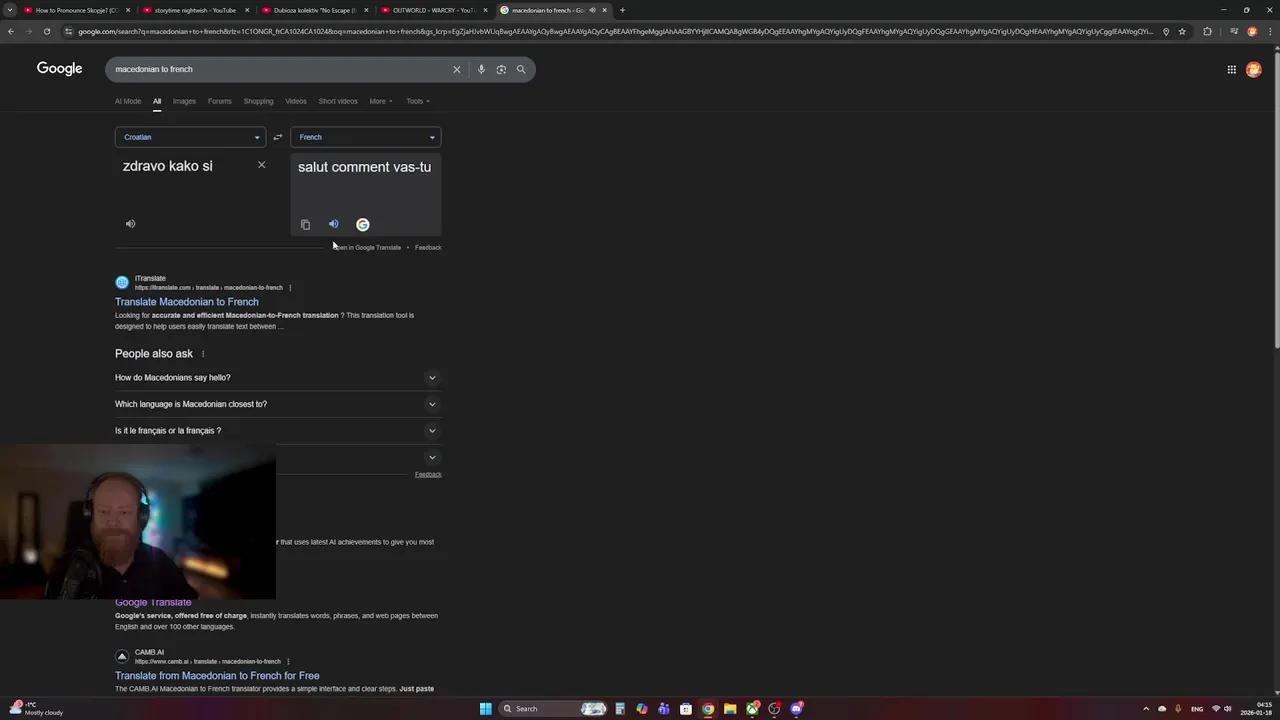Image resolution: width=1280 pixels, height=720 pixels.
Task: Open the Windows Start menu
Action: [x=485, y=709]
